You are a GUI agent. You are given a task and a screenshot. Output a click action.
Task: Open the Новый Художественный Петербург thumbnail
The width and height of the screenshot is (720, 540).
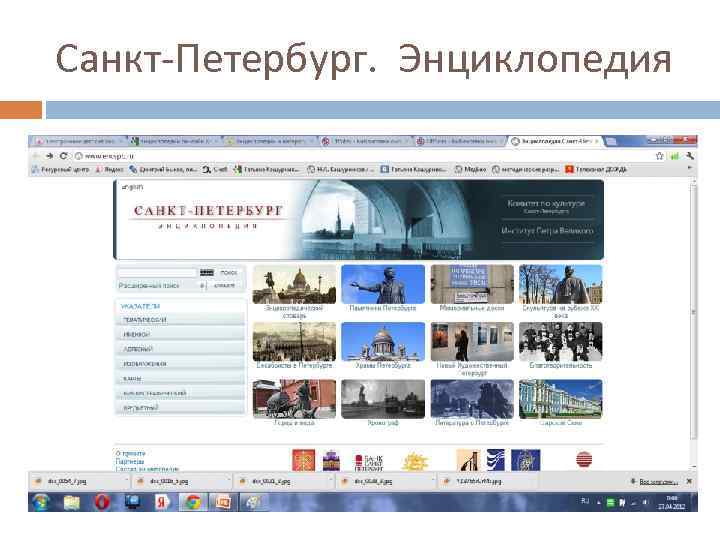point(472,342)
